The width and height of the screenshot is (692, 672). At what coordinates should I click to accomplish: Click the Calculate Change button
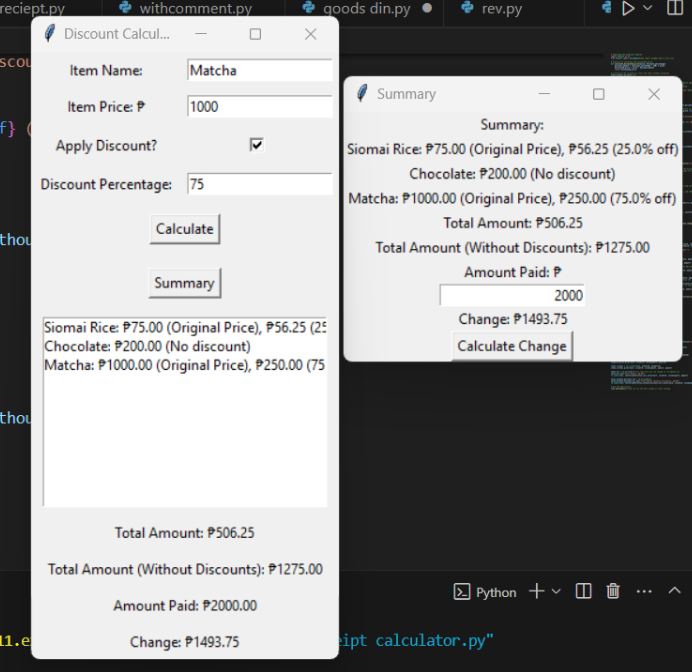click(x=511, y=346)
